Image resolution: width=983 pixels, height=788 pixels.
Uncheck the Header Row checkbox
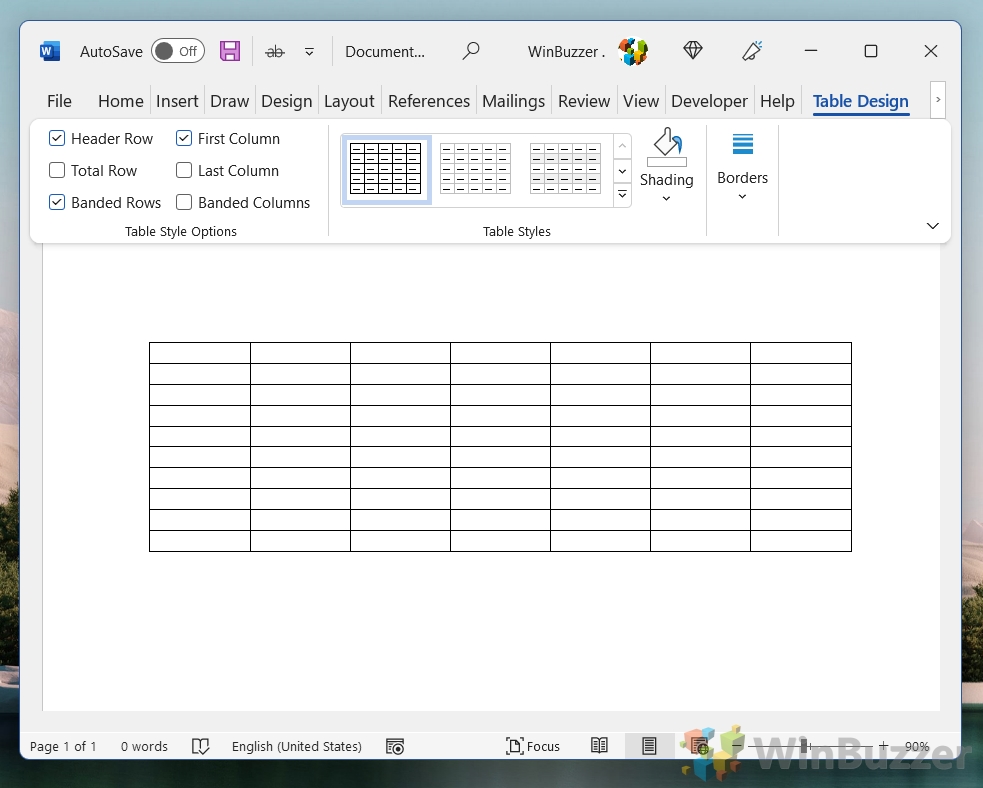tap(57, 139)
